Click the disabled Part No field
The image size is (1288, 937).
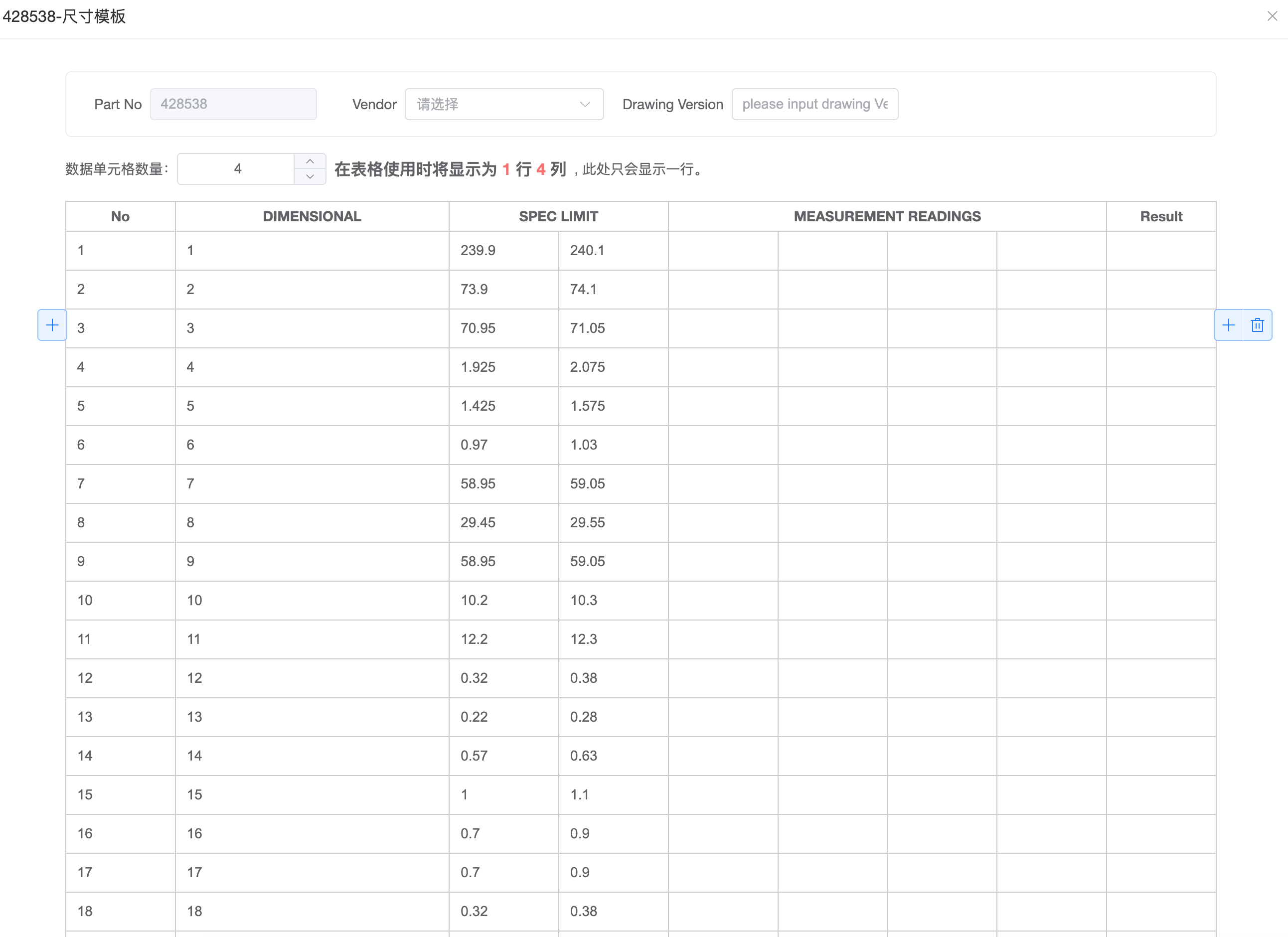tap(233, 104)
